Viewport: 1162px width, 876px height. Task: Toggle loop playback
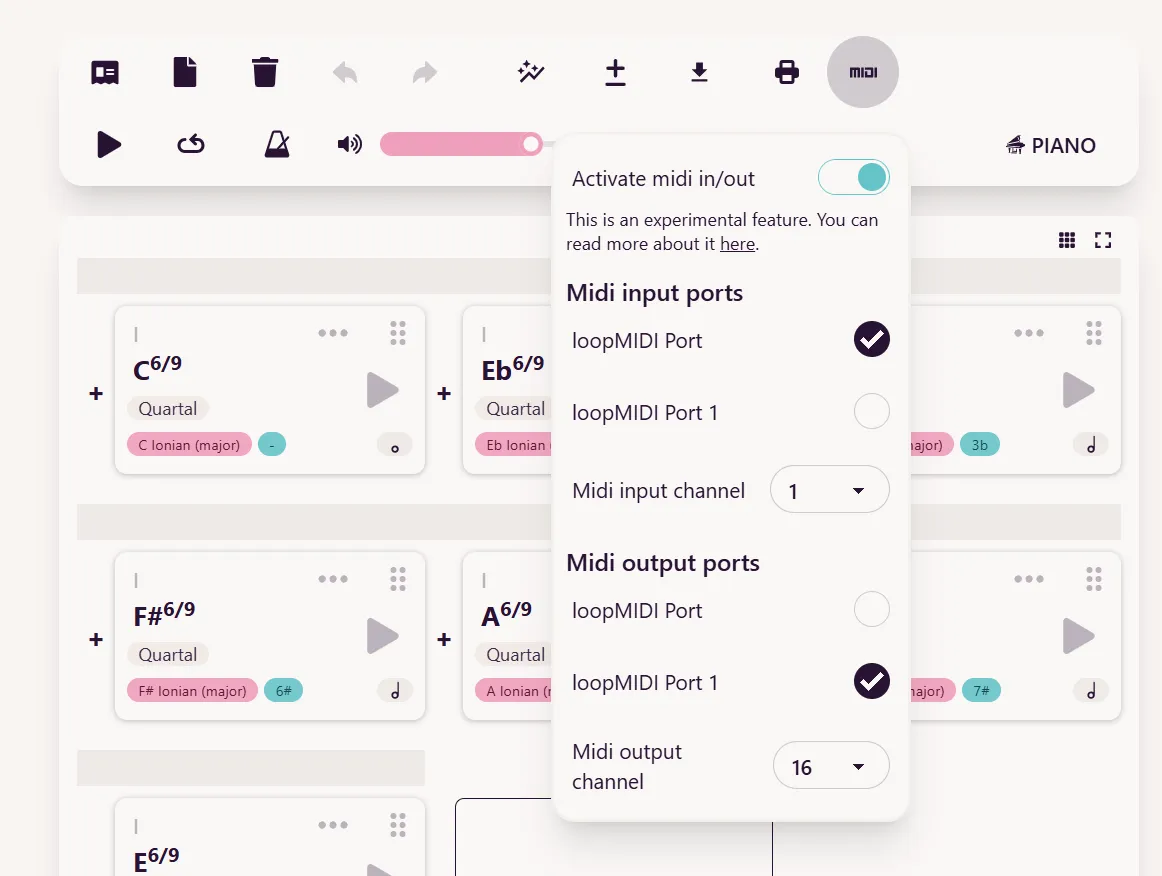(190, 144)
